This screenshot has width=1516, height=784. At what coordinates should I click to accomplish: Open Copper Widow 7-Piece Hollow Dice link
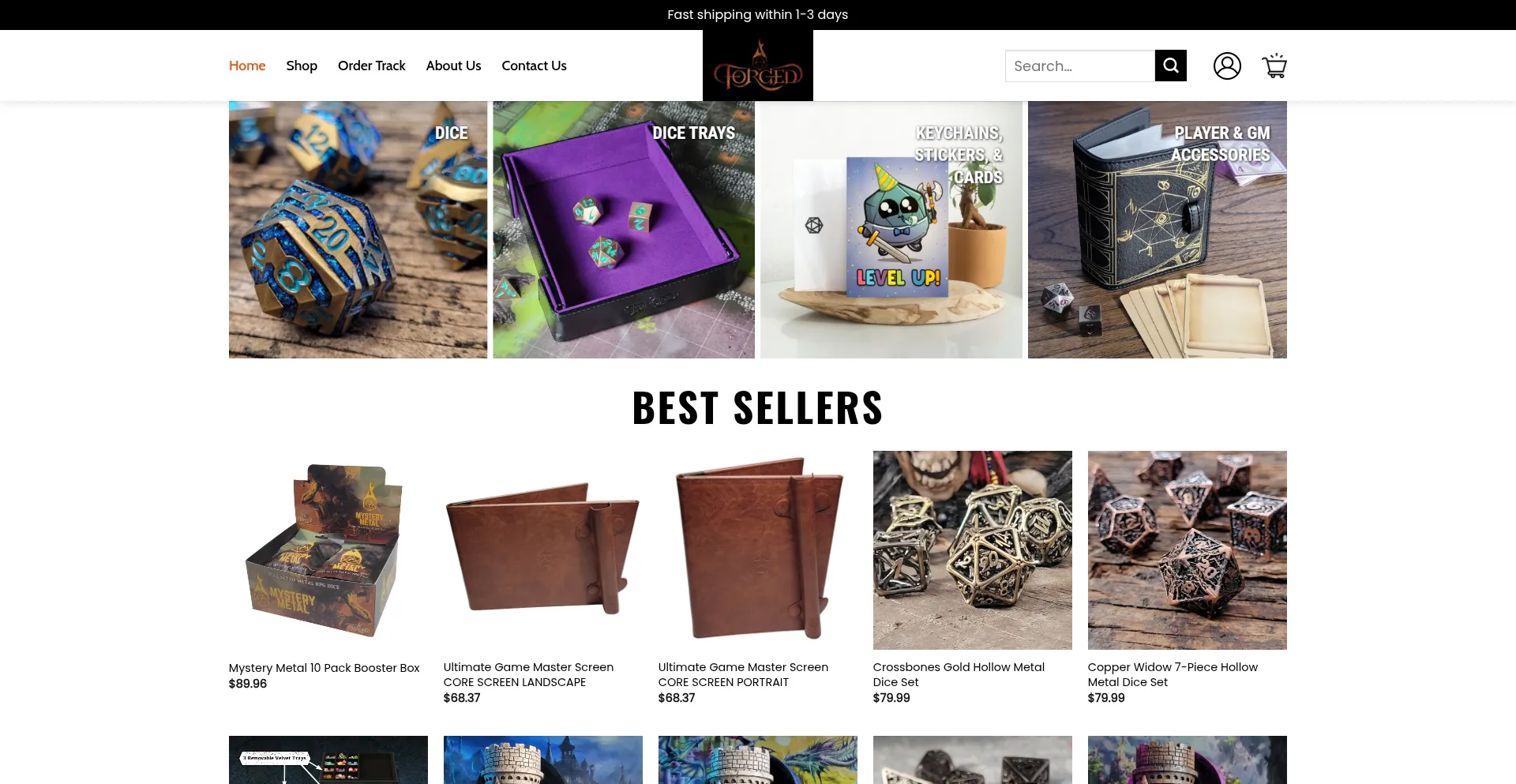coord(1173,674)
